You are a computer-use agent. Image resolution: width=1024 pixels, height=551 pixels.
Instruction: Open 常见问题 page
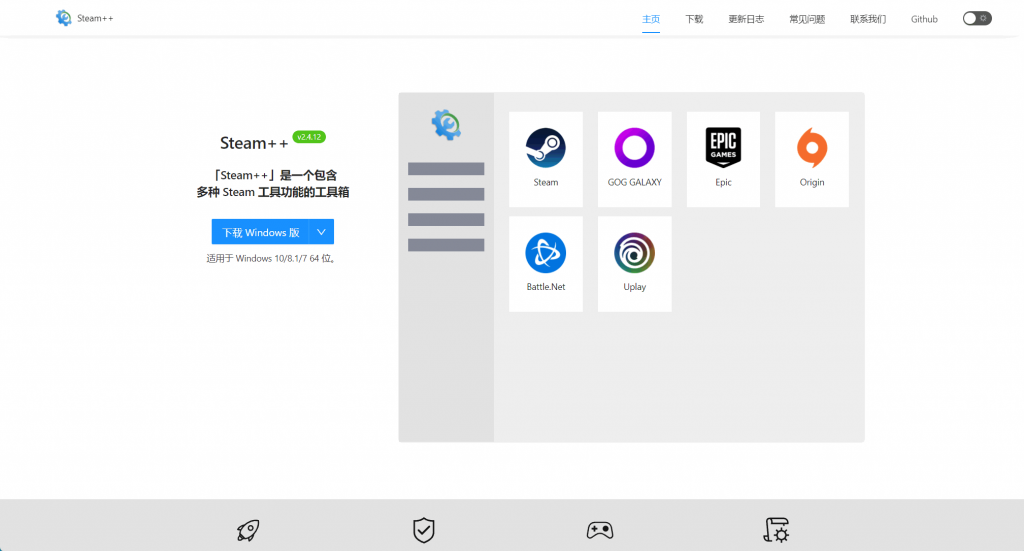807,19
